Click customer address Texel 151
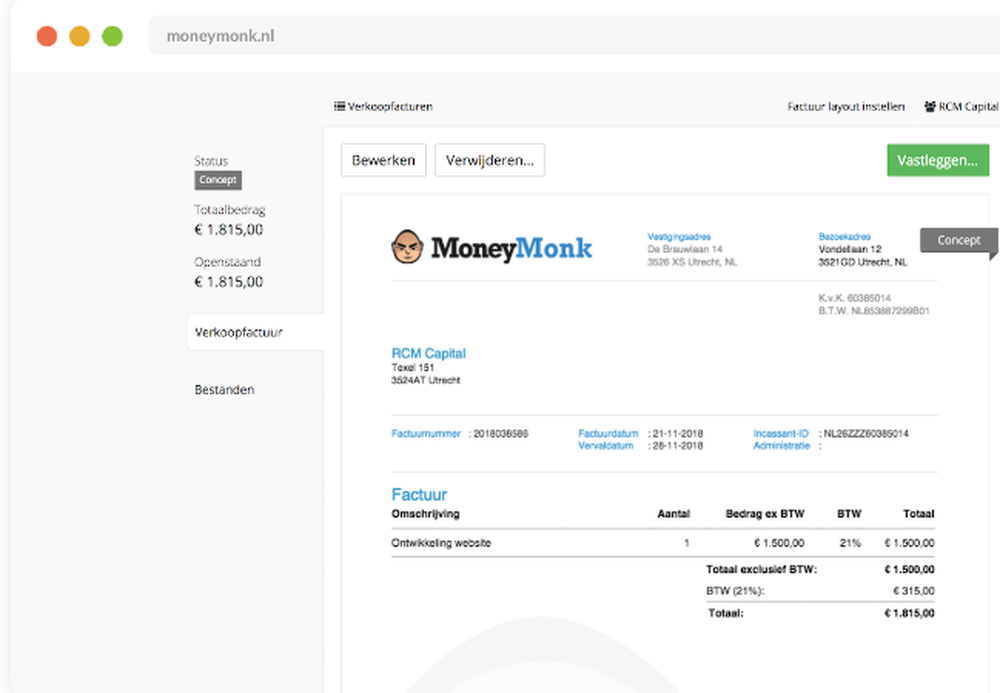1000x693 pixels. pyautogui.click(x=413, y=368)
